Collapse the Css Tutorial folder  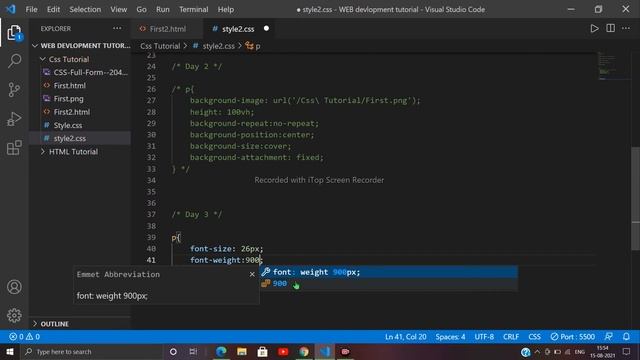click(65, 59)
